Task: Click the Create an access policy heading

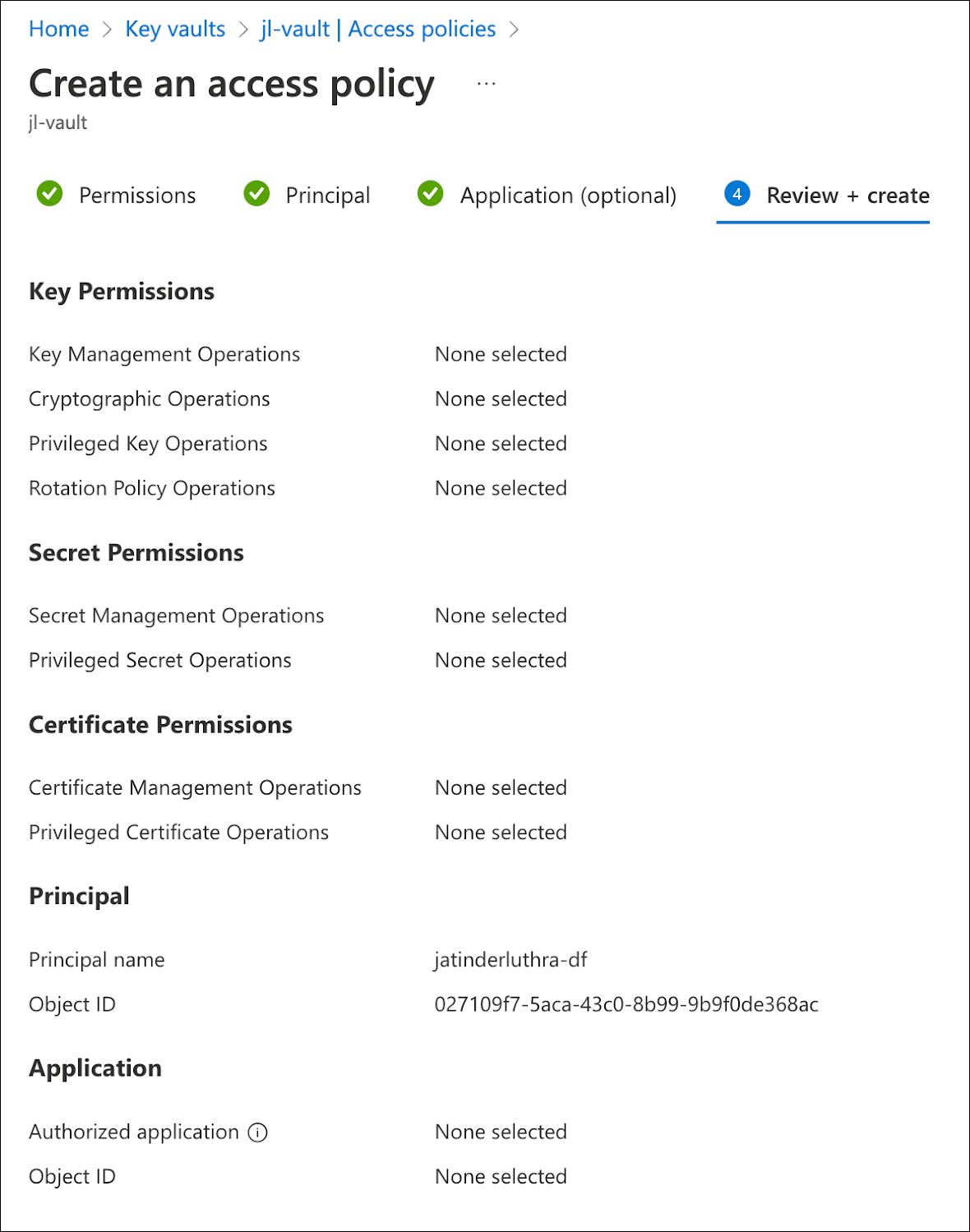Action: tap(232, 84)
